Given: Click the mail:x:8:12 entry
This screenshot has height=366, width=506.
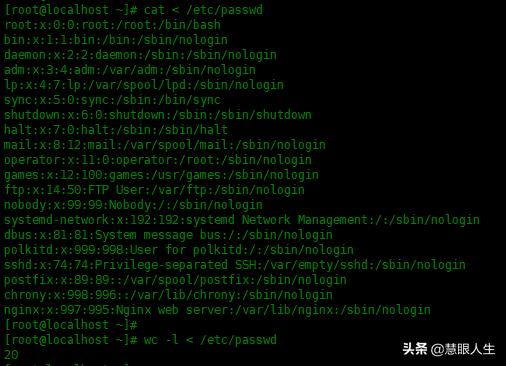Looking at the screenshot, I should pos(165,145).
